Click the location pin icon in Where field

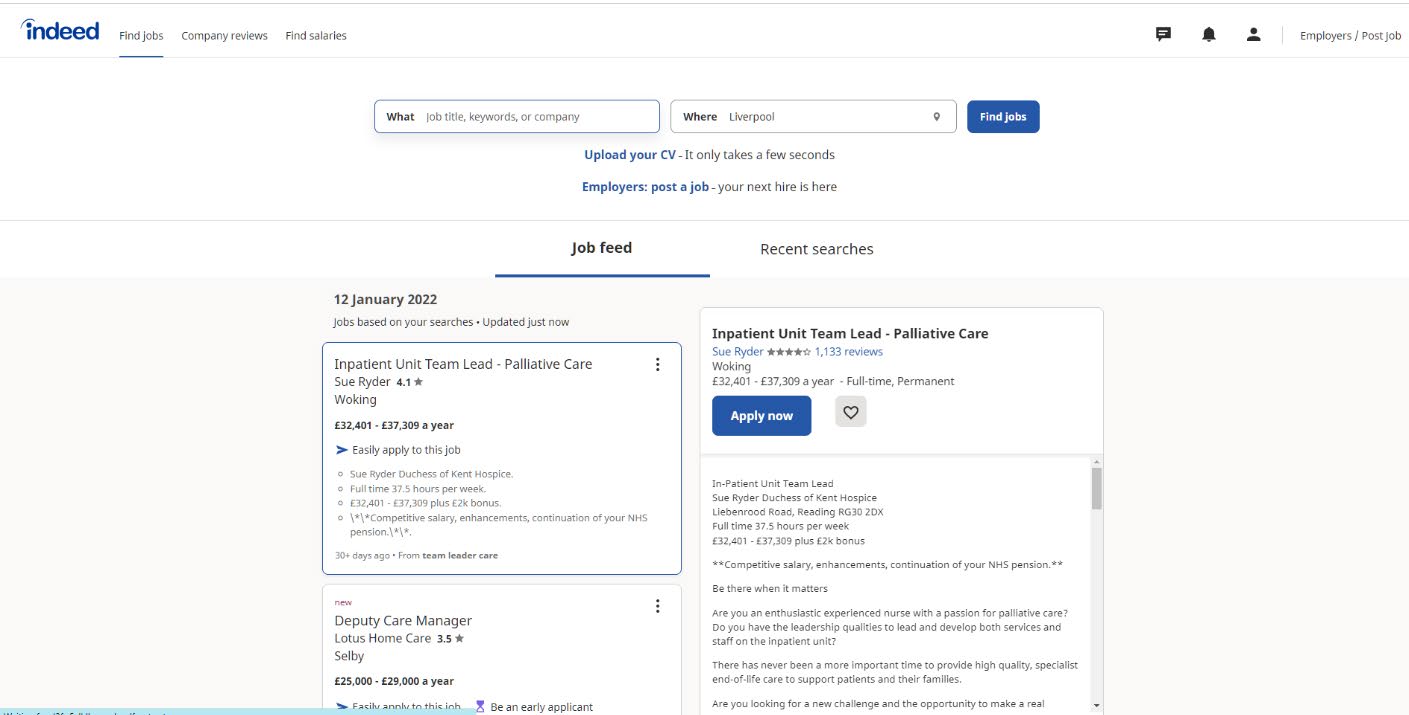(x=937, y=117)
